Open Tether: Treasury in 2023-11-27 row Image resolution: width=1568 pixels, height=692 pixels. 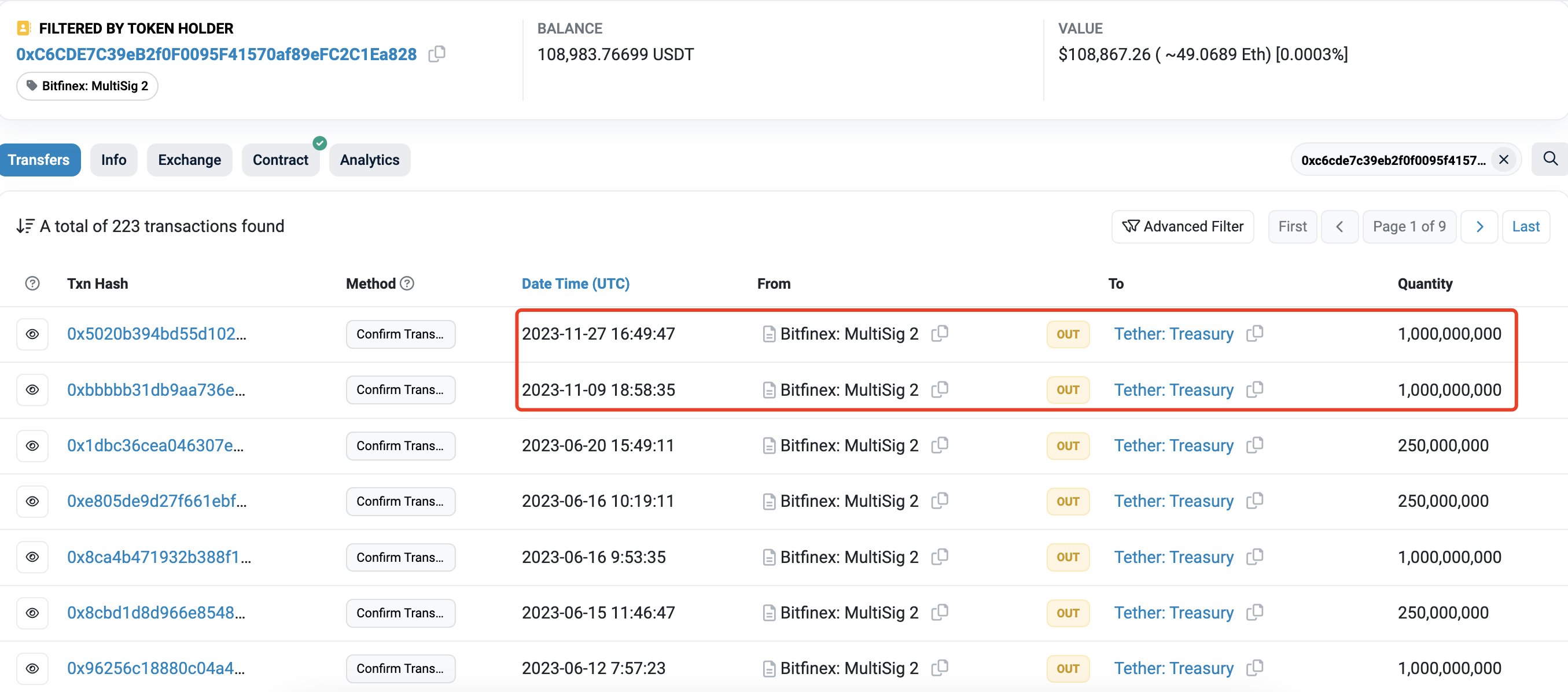pyautogui.click(x=1173, y=333)
